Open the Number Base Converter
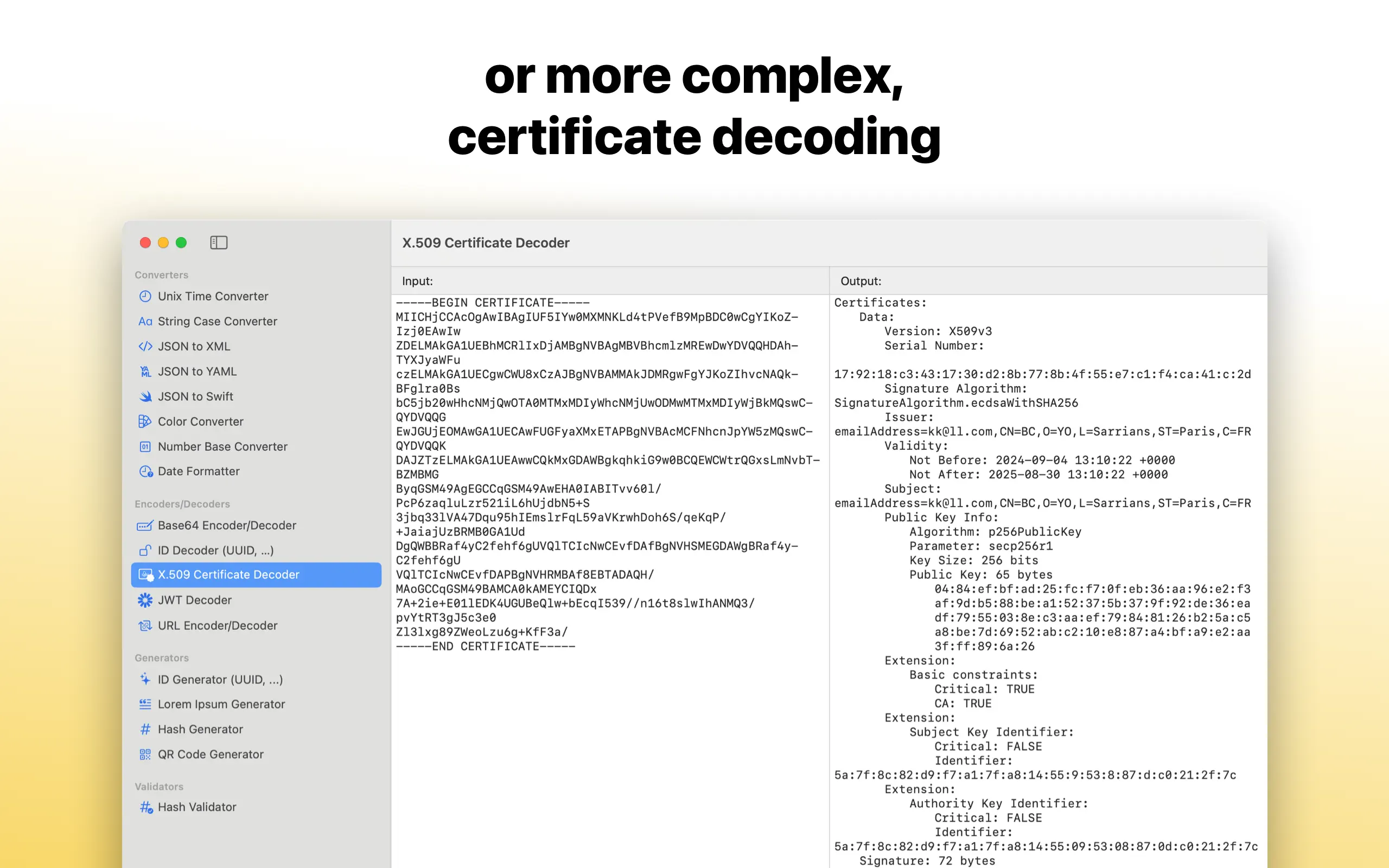The width and height of the screenshot is (1389, 868). point(222,446)
